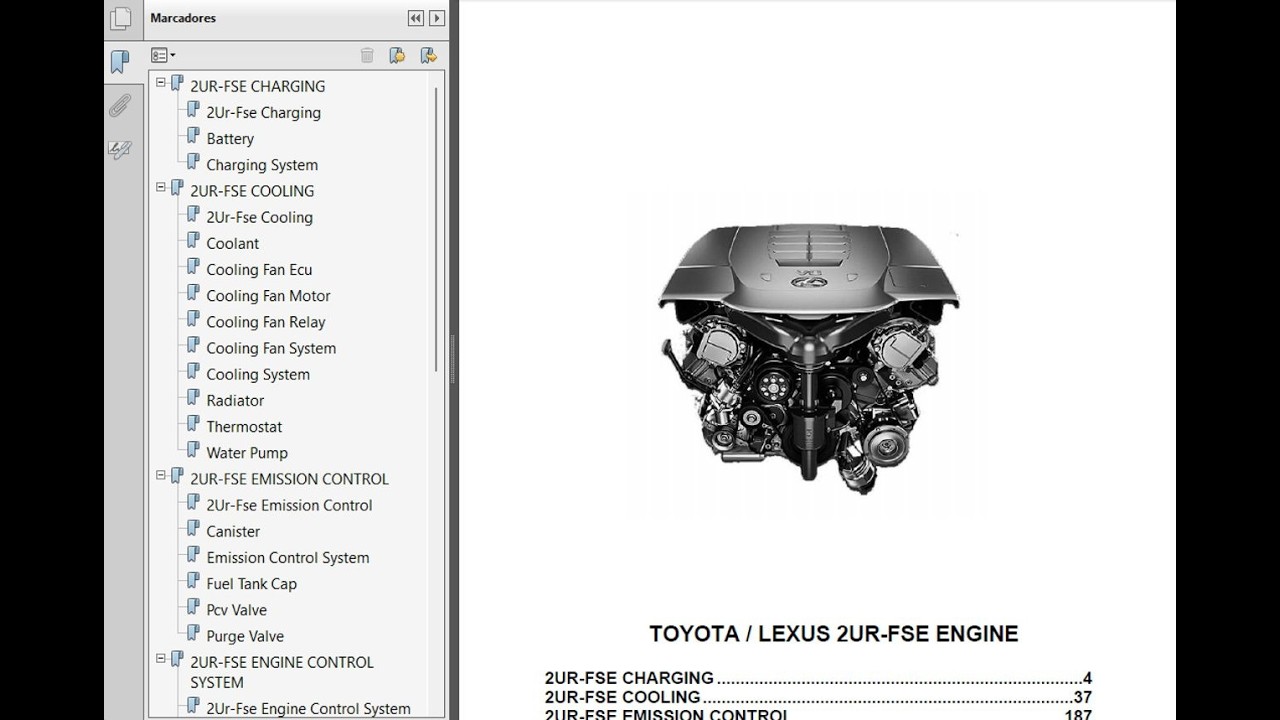Click the bookmark icon beside Thermostat
This screenshot has height=720, width=1280.
coord(193,423)
